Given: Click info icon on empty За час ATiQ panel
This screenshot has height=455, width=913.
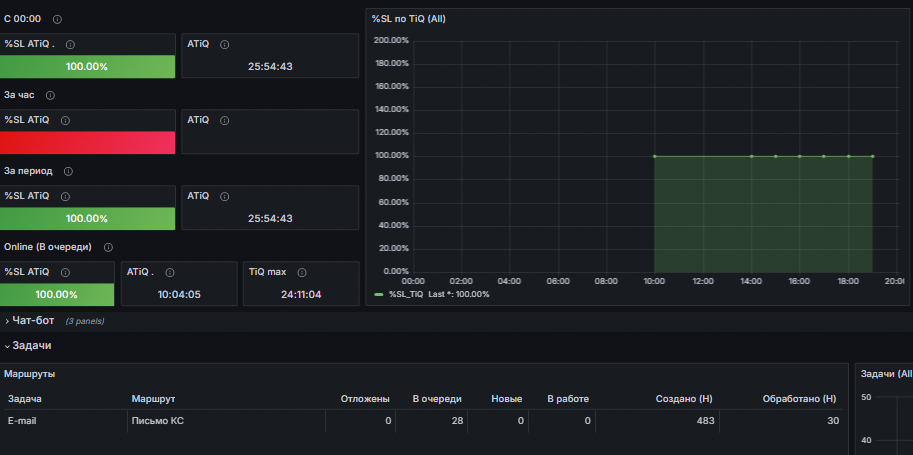Looking at the screenshot, I should (224, 121).
